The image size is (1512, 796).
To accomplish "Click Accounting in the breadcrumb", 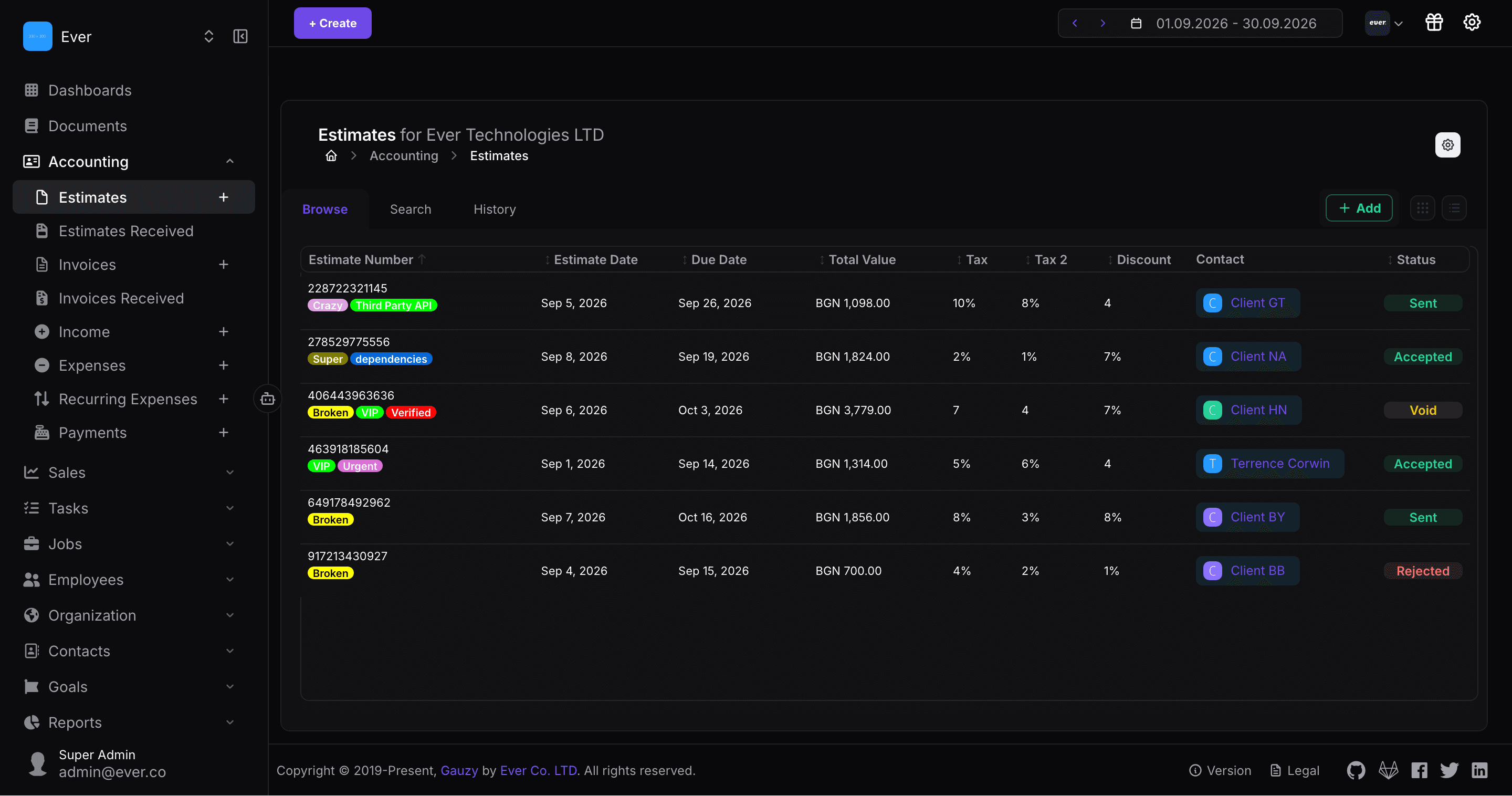I will [403, 155].
